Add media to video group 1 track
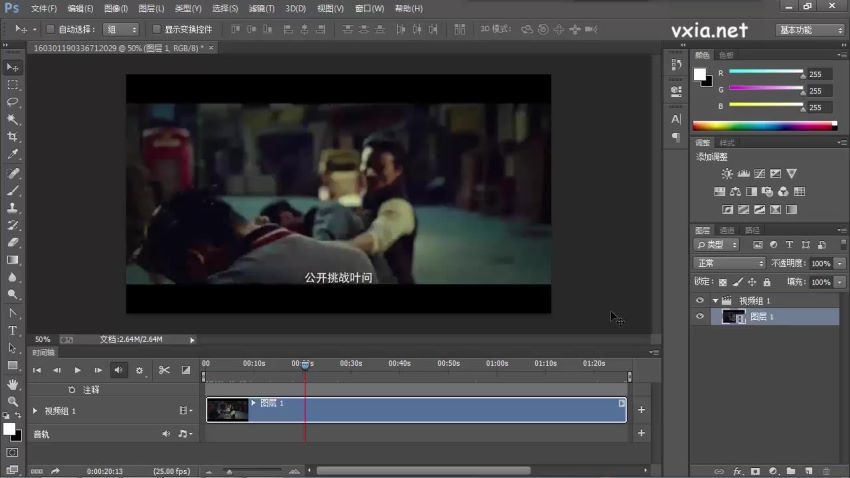 (641, 410)
